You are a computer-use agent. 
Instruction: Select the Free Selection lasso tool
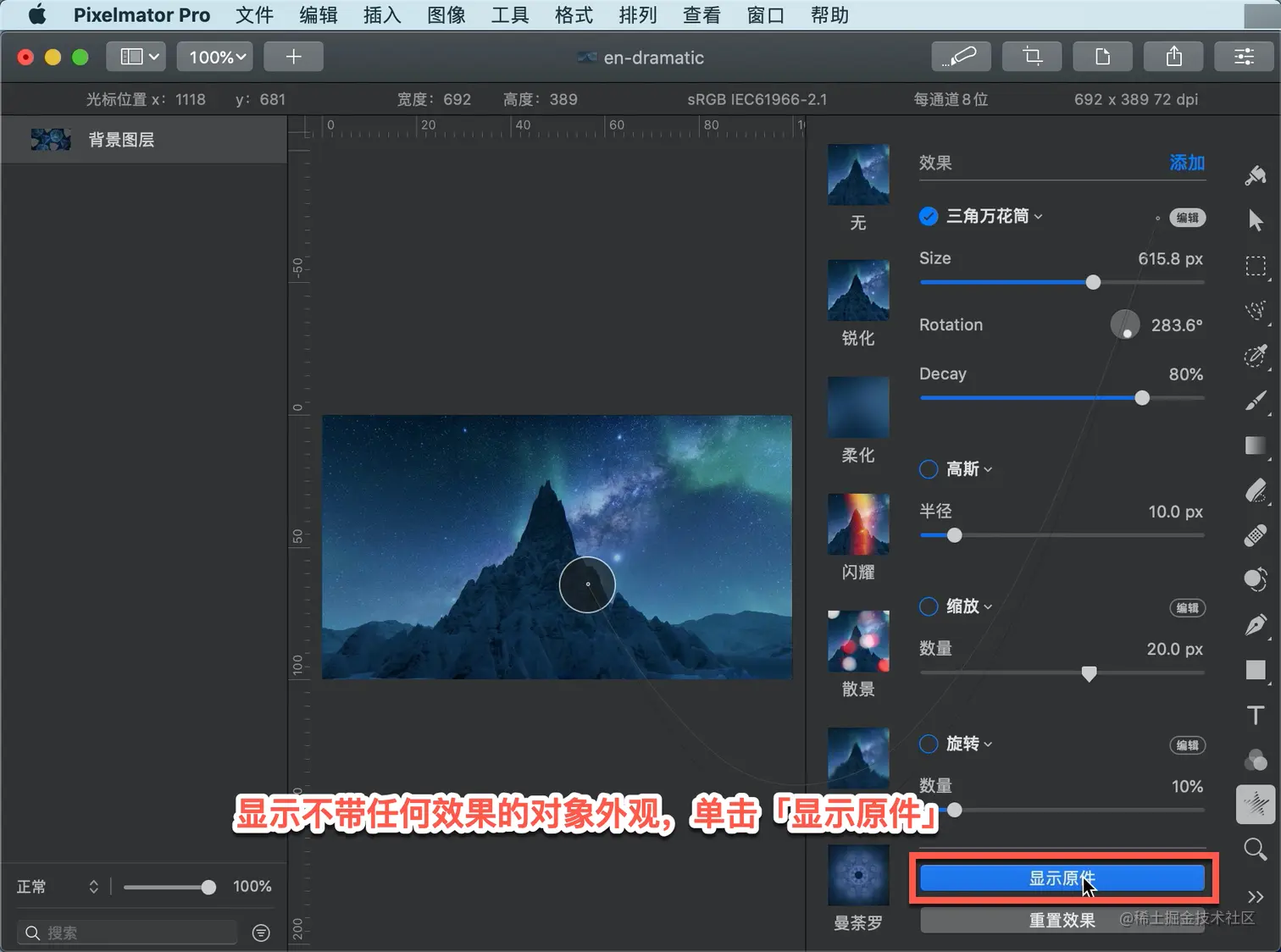coord(1256,310)
